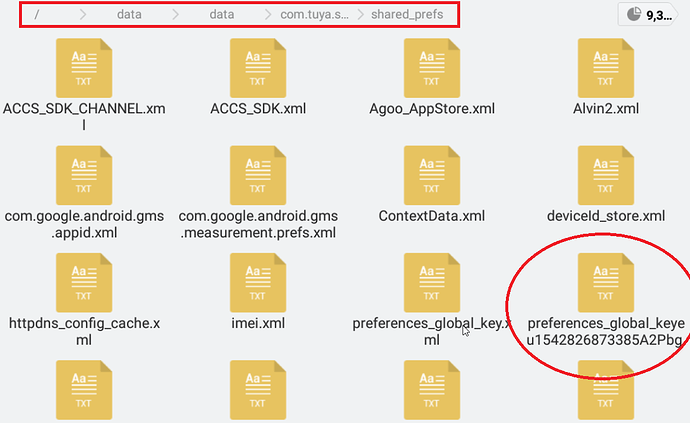Click the chevron after root slash
Viewport: 690px width, 423px height.
tap(83, 15)
